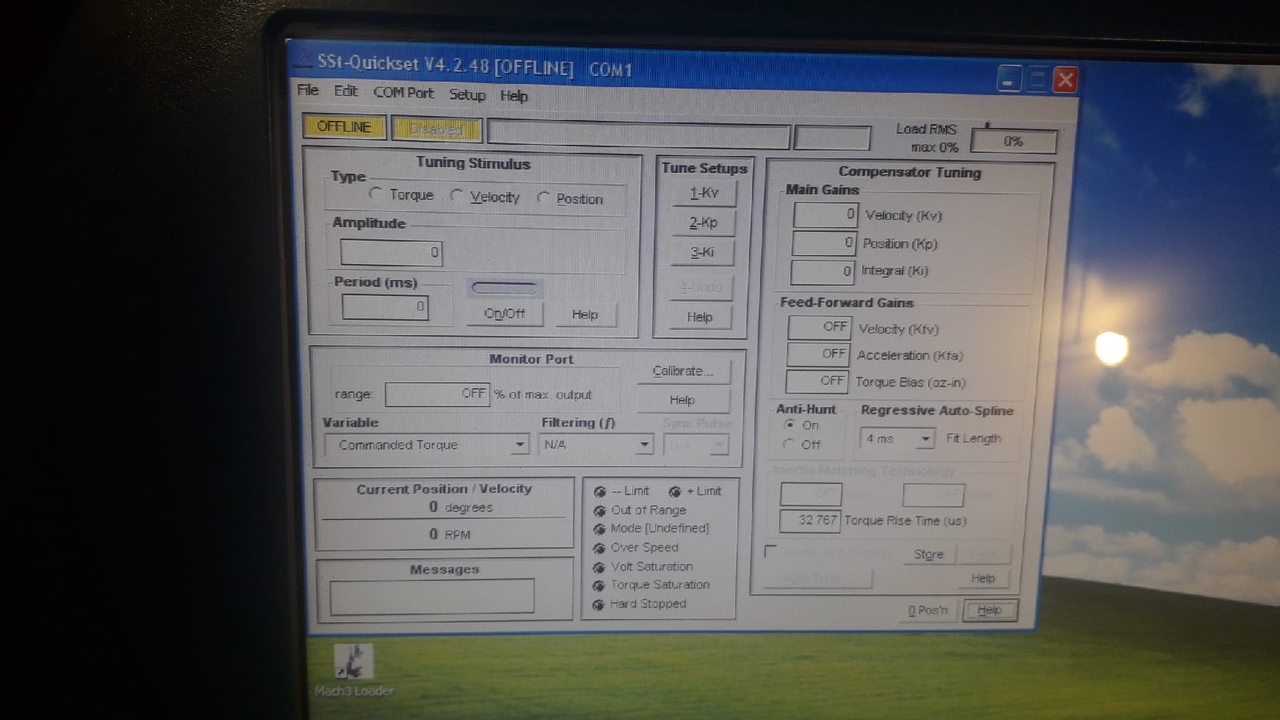Click the "0 degrees" position readout

click(x=461, y=507)
